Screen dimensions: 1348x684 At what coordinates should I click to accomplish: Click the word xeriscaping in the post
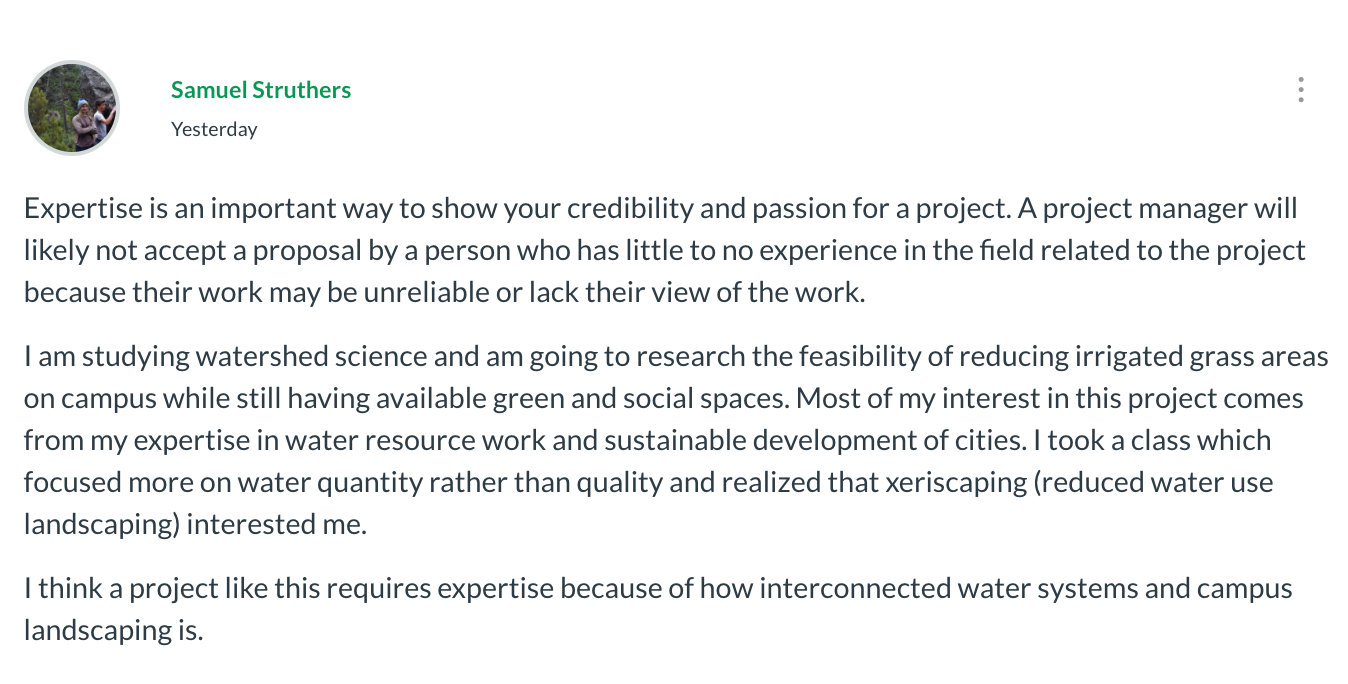957,482
